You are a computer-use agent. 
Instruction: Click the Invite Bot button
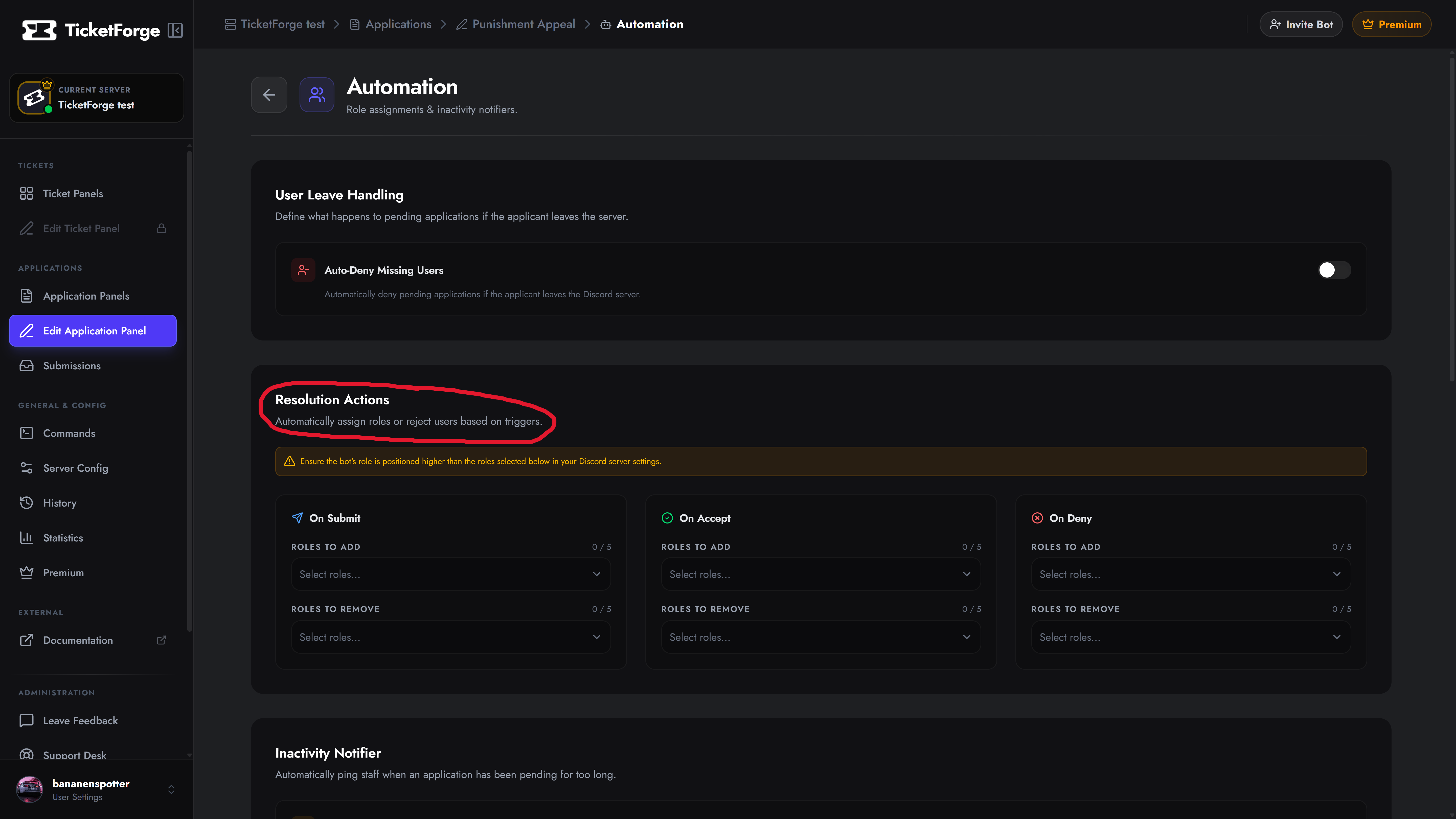click(x=1301, y=24)
